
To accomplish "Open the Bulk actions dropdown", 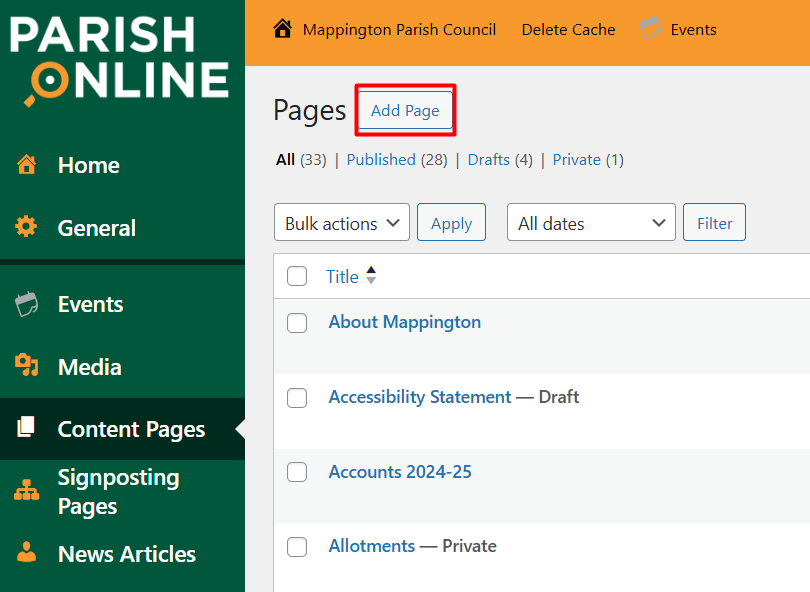I will click(341, 223).
